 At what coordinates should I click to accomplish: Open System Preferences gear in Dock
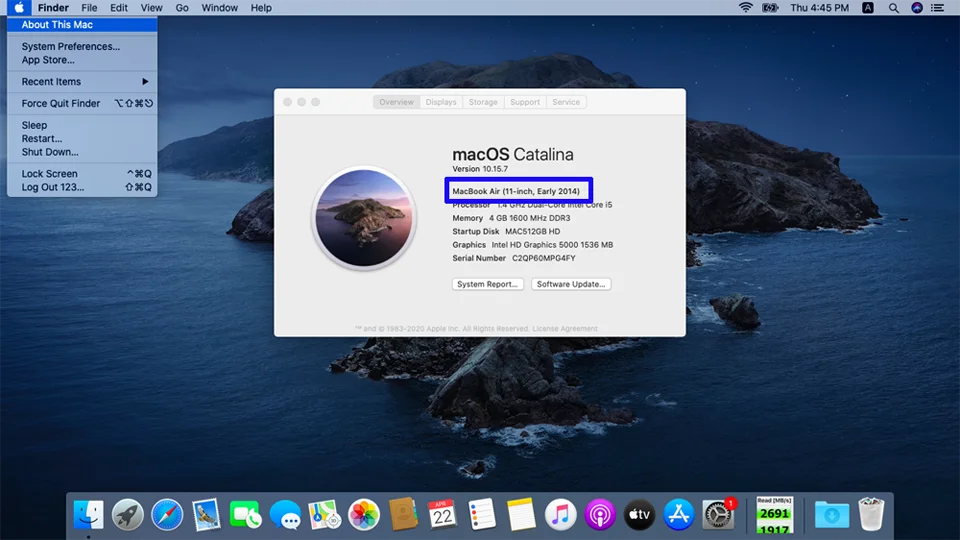coord(718,514)
